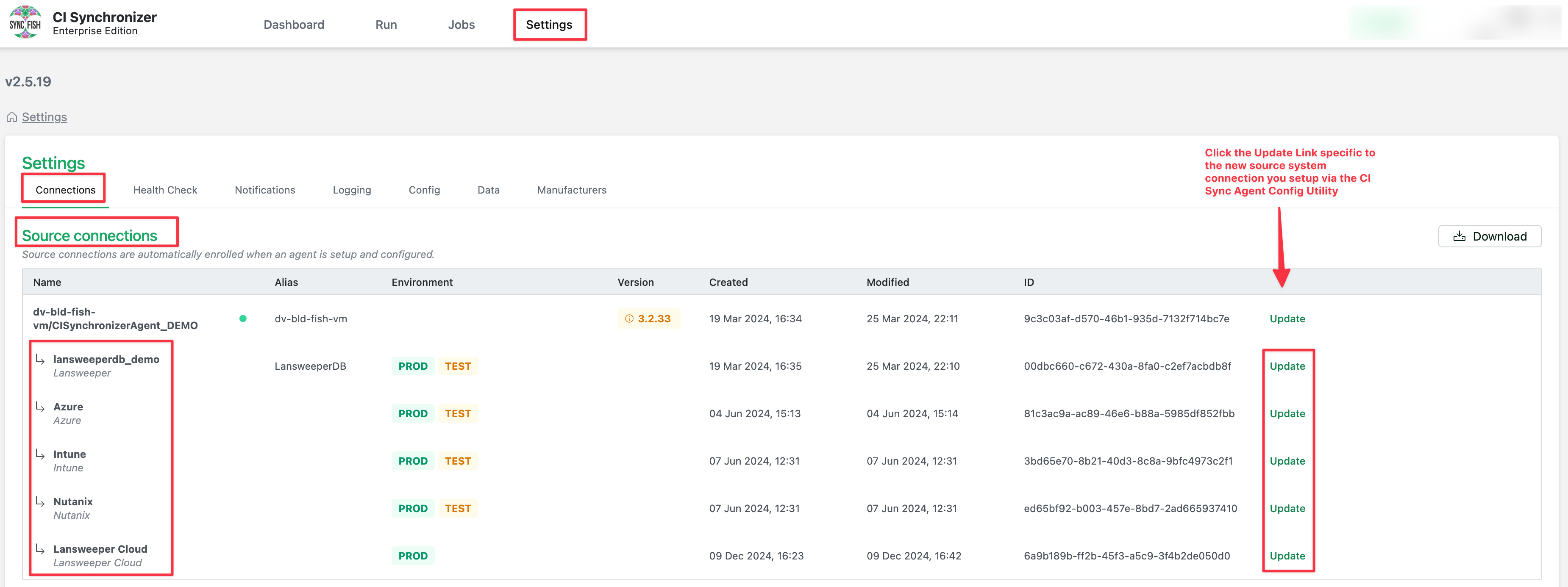Image resolution: width=1568 pixels, height=587 pixels.
Task: Open the Data tab
Action: pyautogui.click(x=488, y=190)
